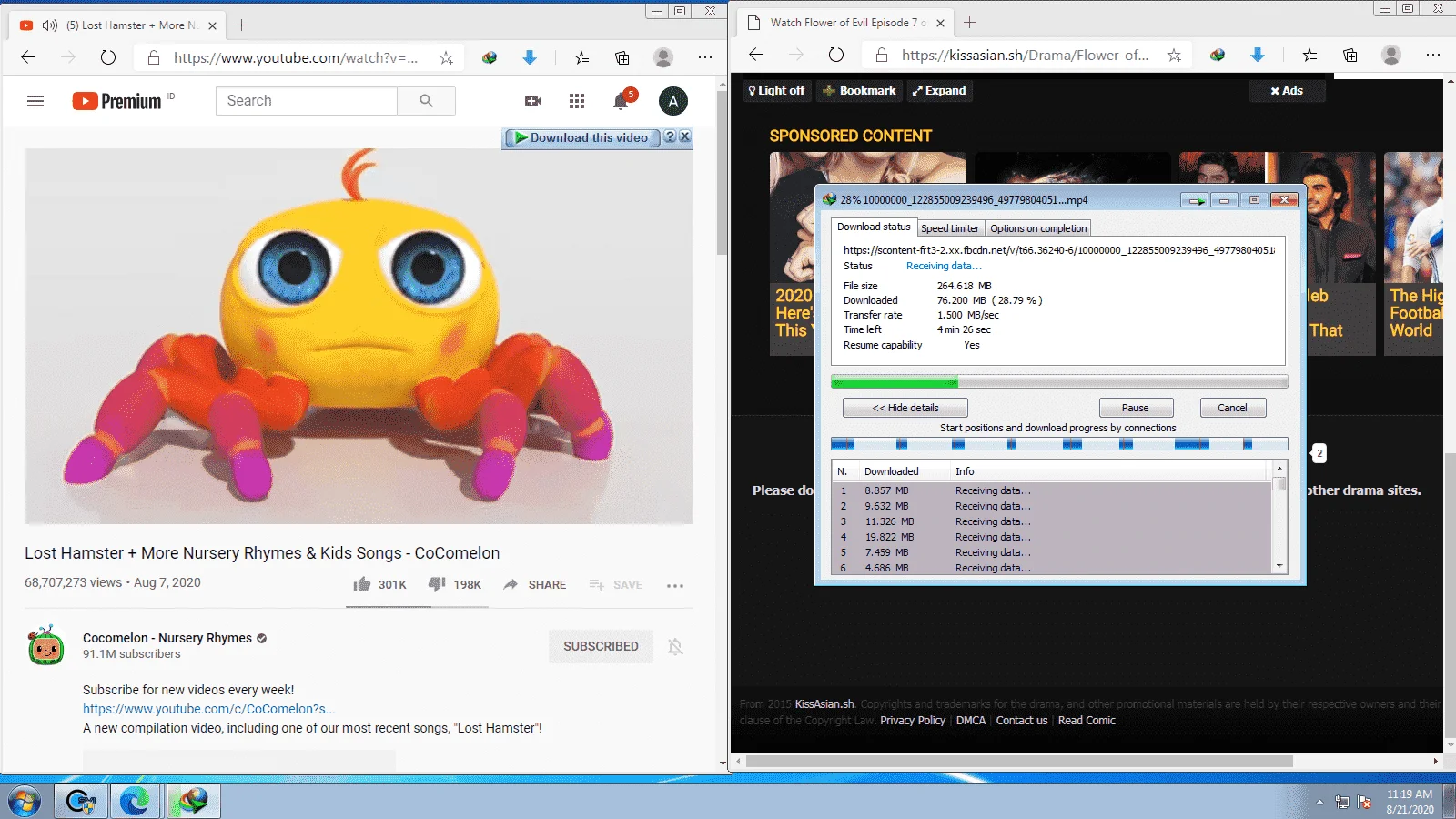Open downloads arrow in KissAsian window
The width and height of the screenshot is (1456, 819).
(1258, 55)
